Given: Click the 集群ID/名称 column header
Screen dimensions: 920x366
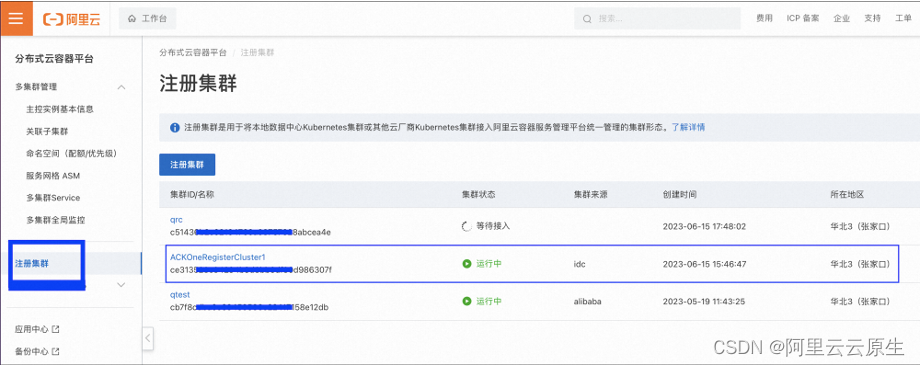Looking at the screenshot, I should (192, 194).
